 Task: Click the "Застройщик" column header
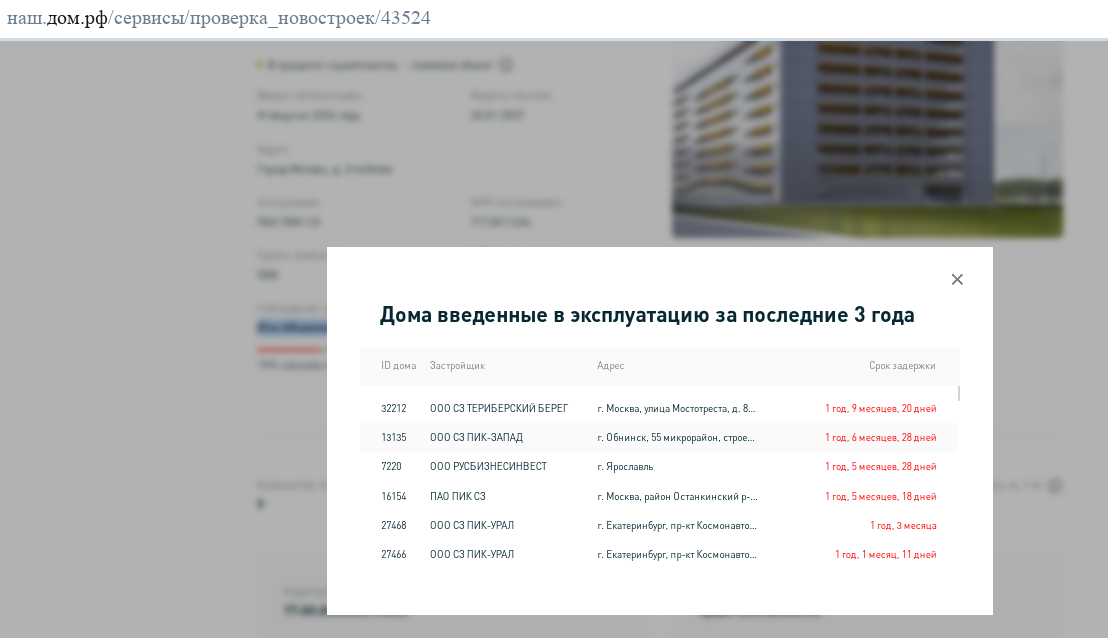(x=457, y=366)
